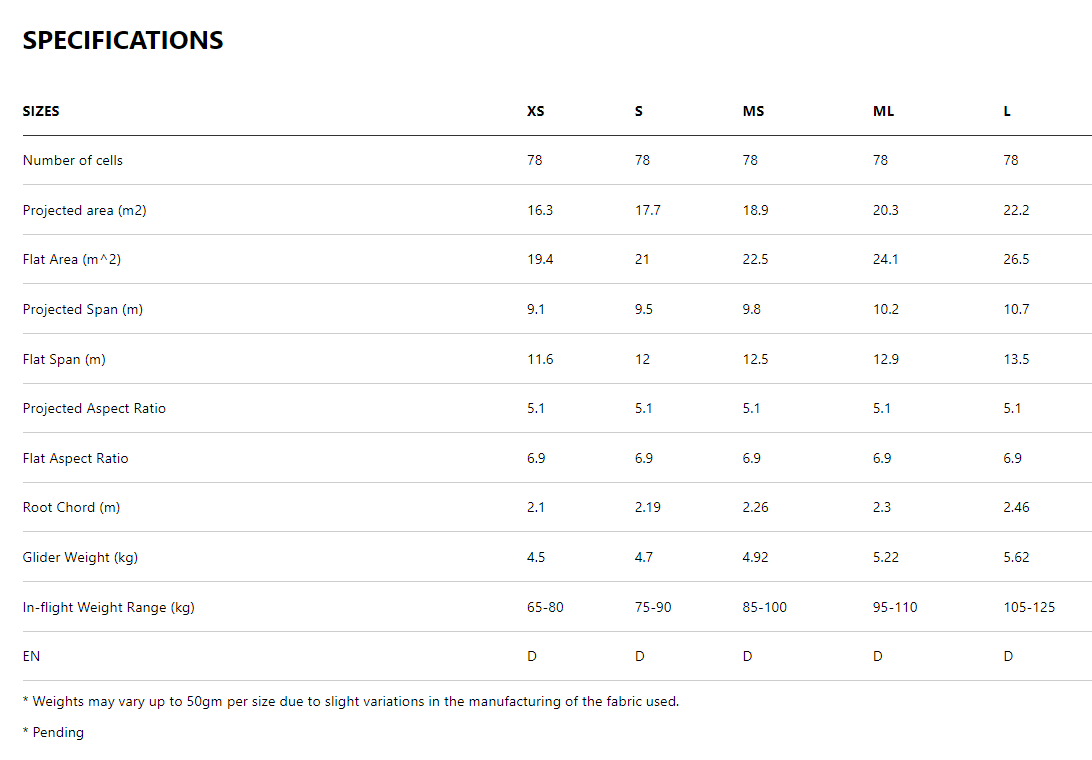Click the EN certification row label

[32, 656]
